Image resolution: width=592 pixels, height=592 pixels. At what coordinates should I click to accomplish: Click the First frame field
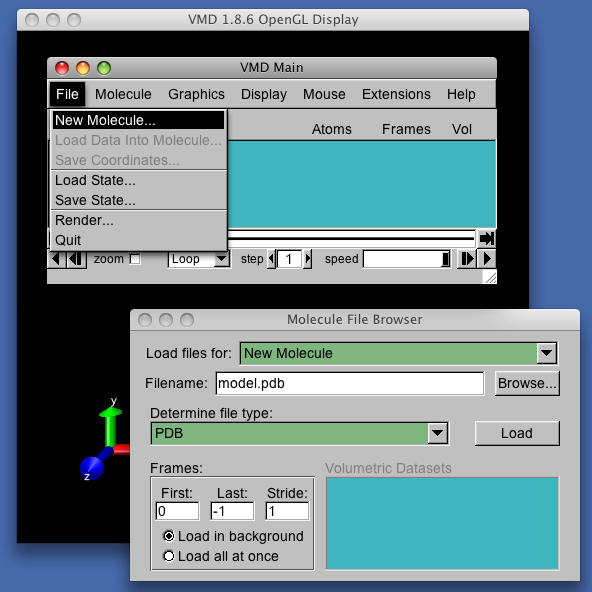pyautogui.click(x=177, y=511)
